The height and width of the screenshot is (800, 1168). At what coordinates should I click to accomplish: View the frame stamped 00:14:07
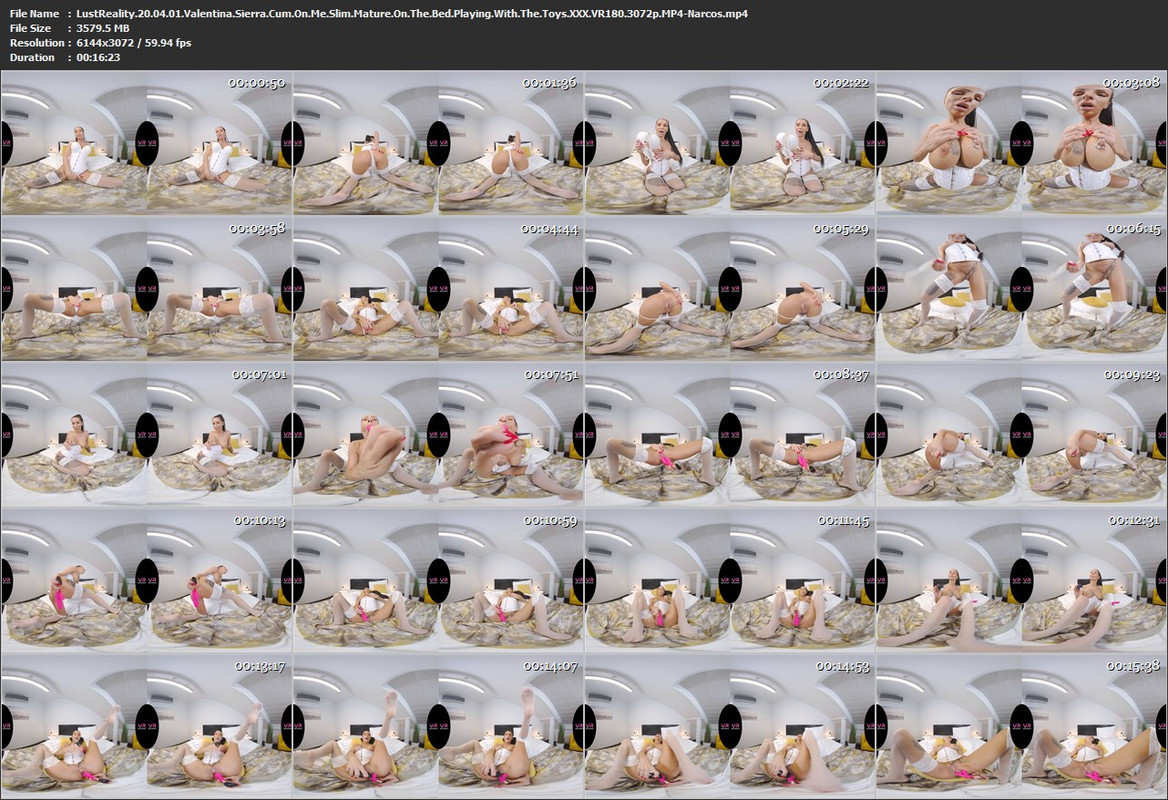point(438,727)
